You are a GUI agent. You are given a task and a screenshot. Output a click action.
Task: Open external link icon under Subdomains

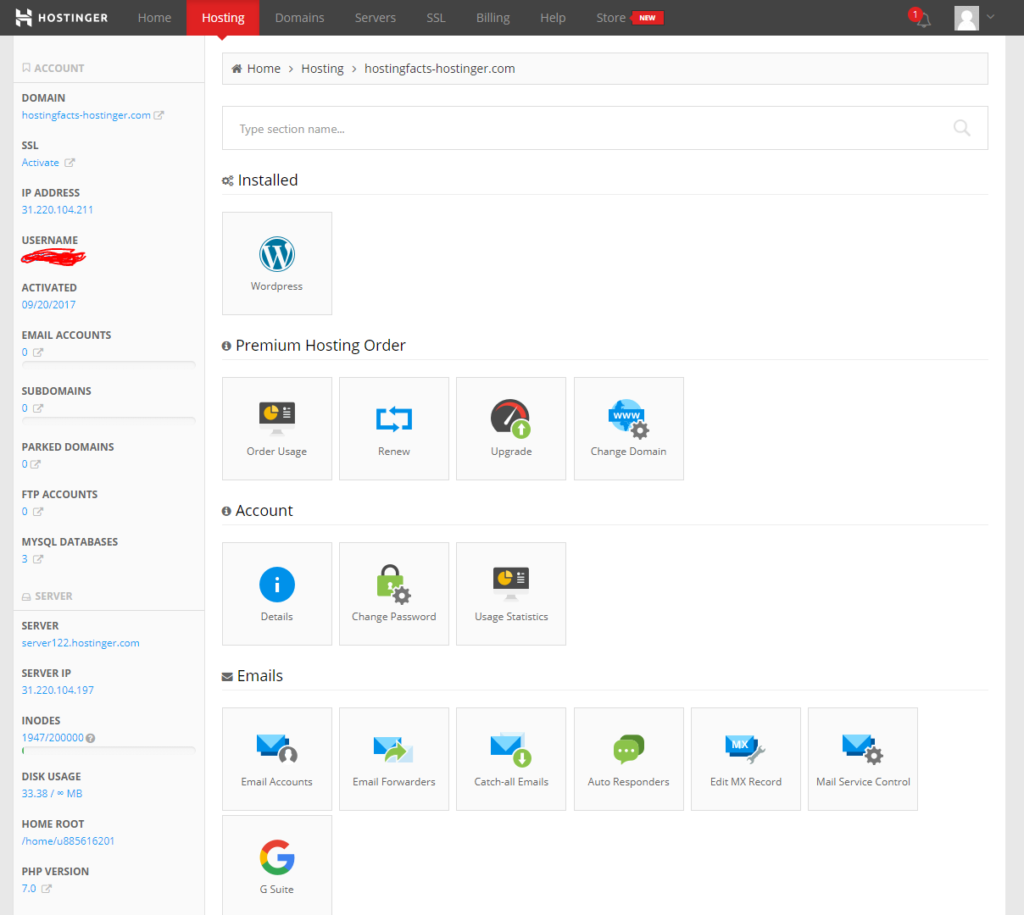tap(38, 408)
